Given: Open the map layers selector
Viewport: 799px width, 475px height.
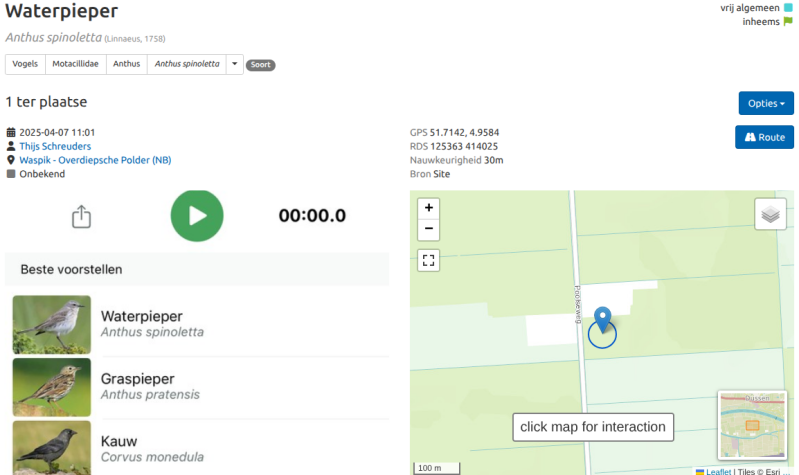Looking at the screenshot, I should tap(770, 214).
